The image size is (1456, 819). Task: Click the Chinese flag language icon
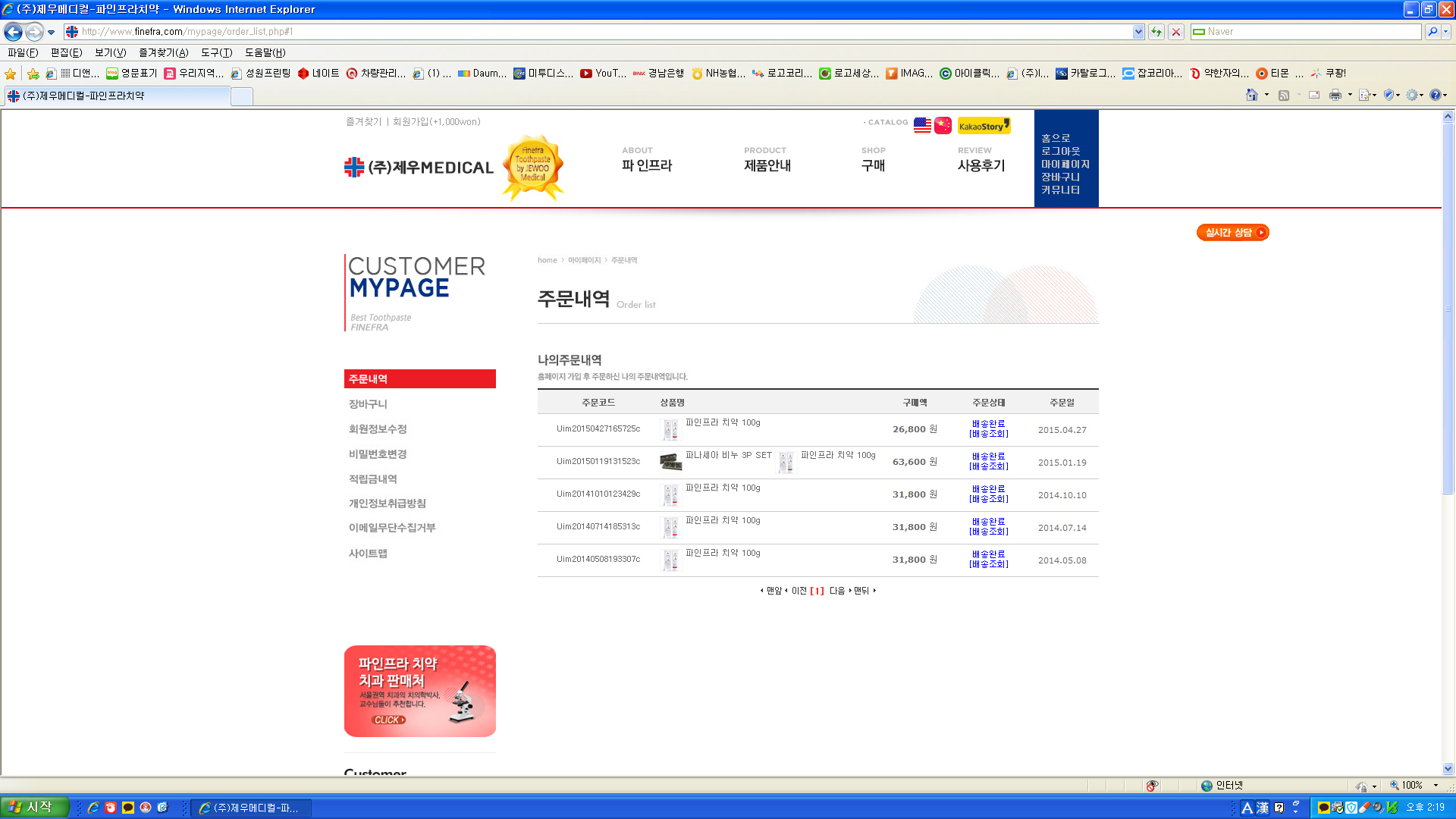tap(943, 125)
